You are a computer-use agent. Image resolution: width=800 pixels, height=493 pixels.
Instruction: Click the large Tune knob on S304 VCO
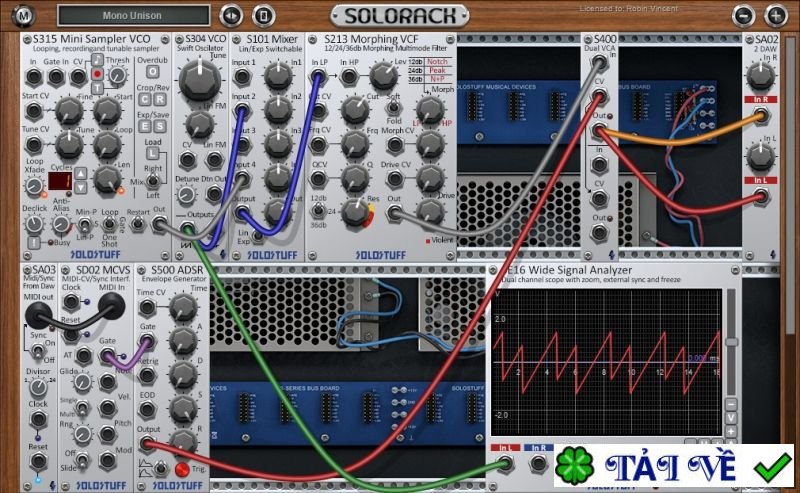coord(200,81)
